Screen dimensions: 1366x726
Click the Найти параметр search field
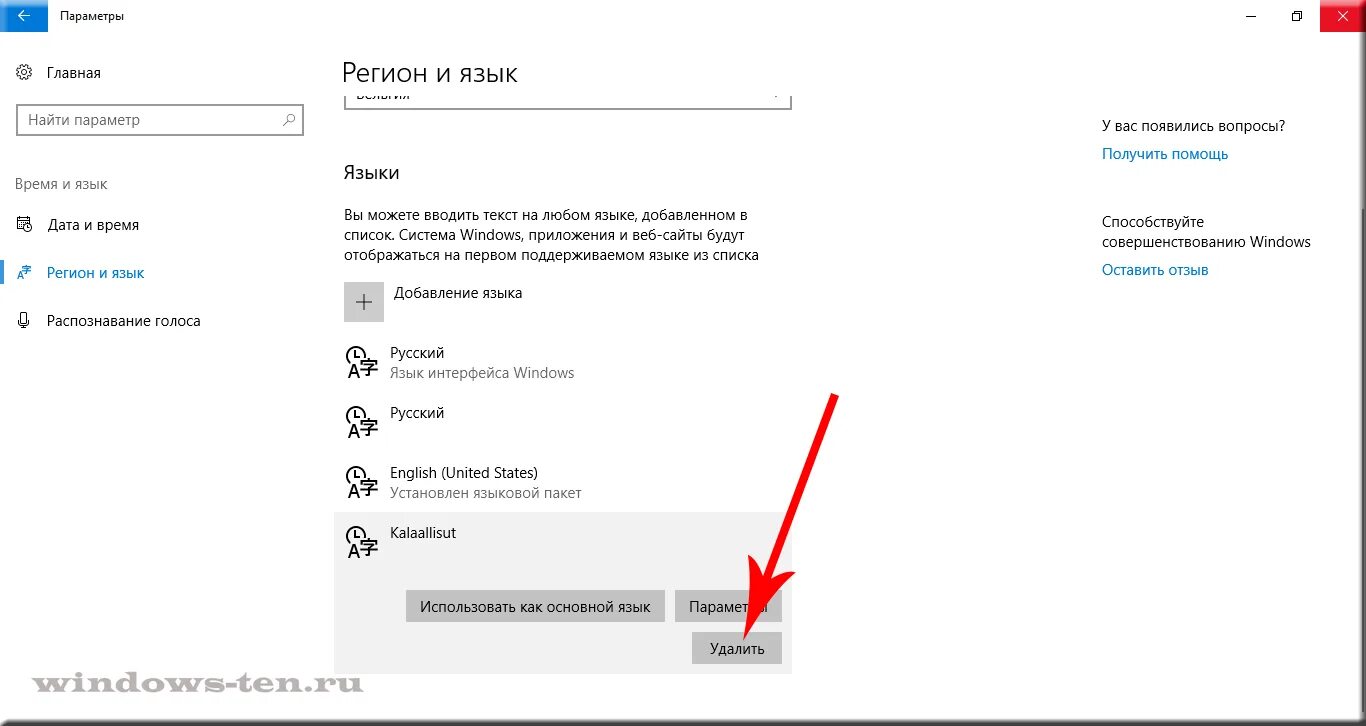click(x=150, y=120)
